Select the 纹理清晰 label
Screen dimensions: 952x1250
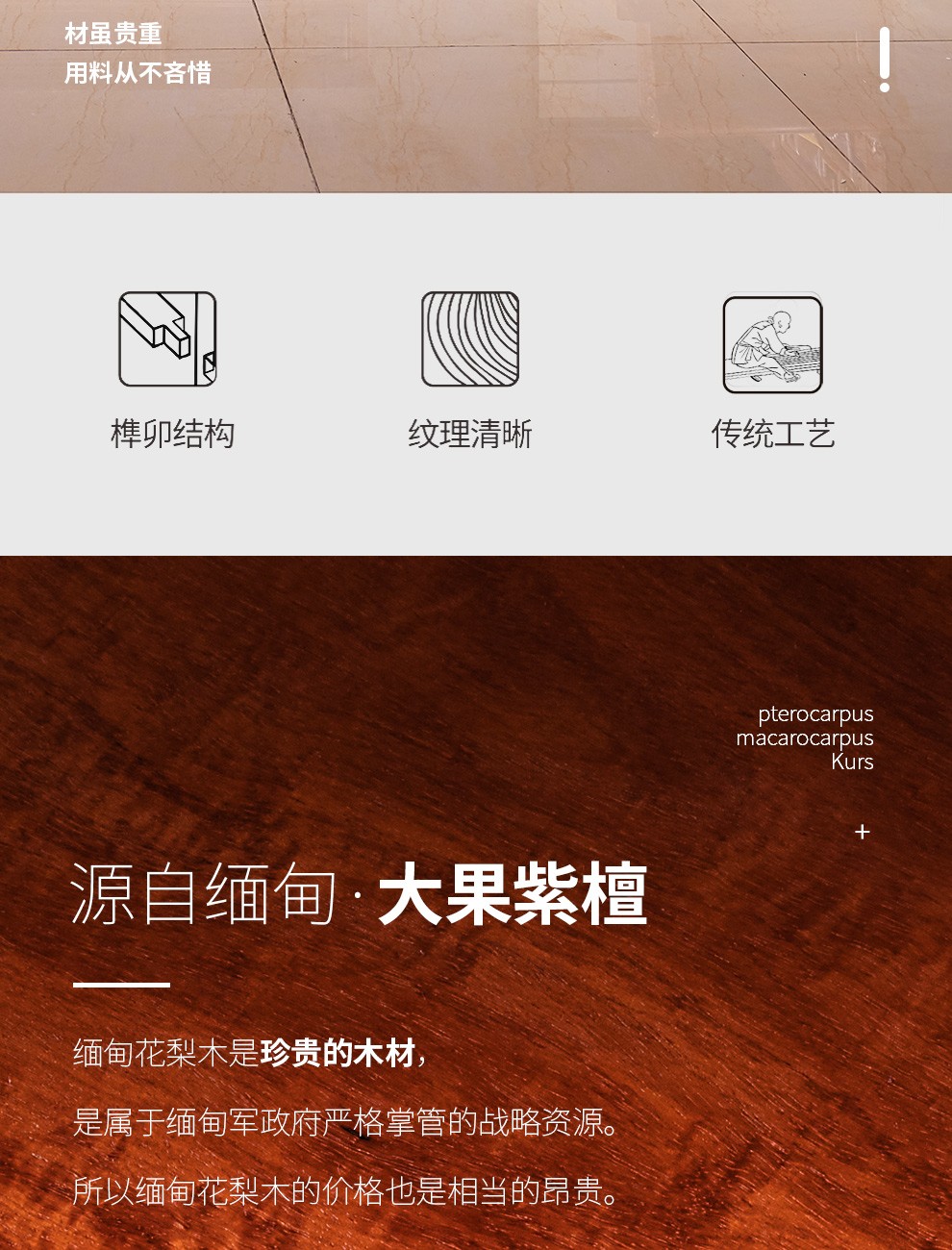click(x=470, y=434)
